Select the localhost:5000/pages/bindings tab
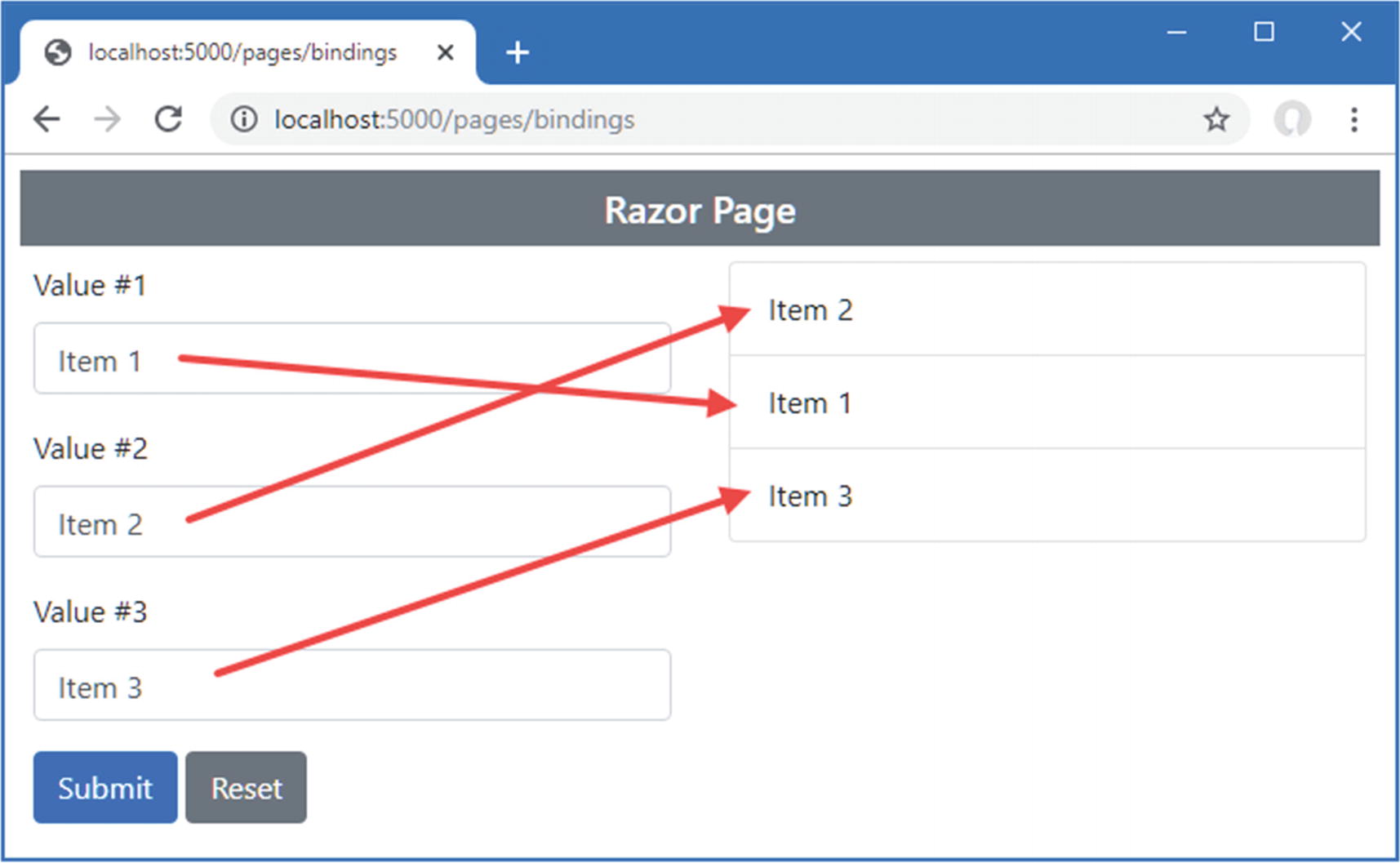The image size is (1400, 863). click(x=242, y=53)
